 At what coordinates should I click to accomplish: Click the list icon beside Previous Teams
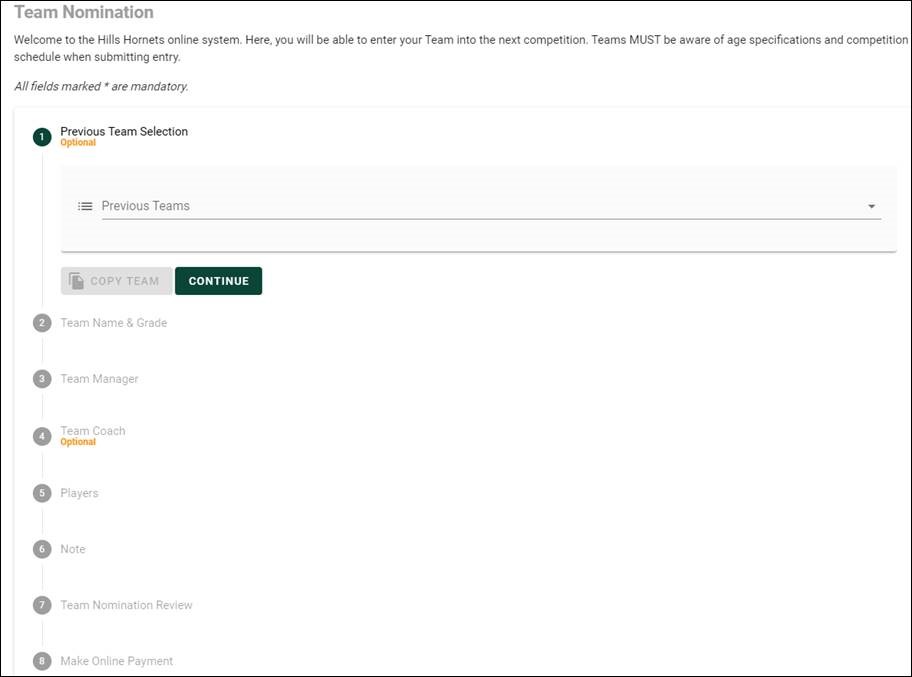click(85, 206)
